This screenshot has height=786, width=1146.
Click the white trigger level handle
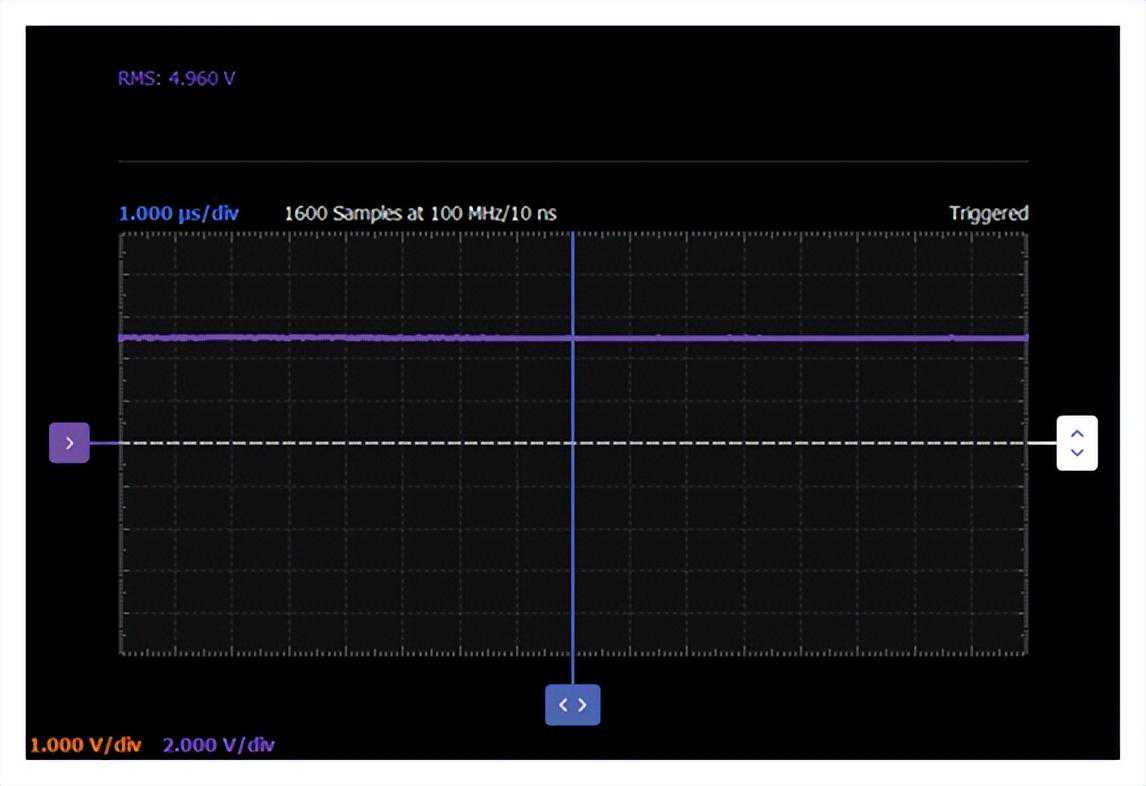(1077, 443)
